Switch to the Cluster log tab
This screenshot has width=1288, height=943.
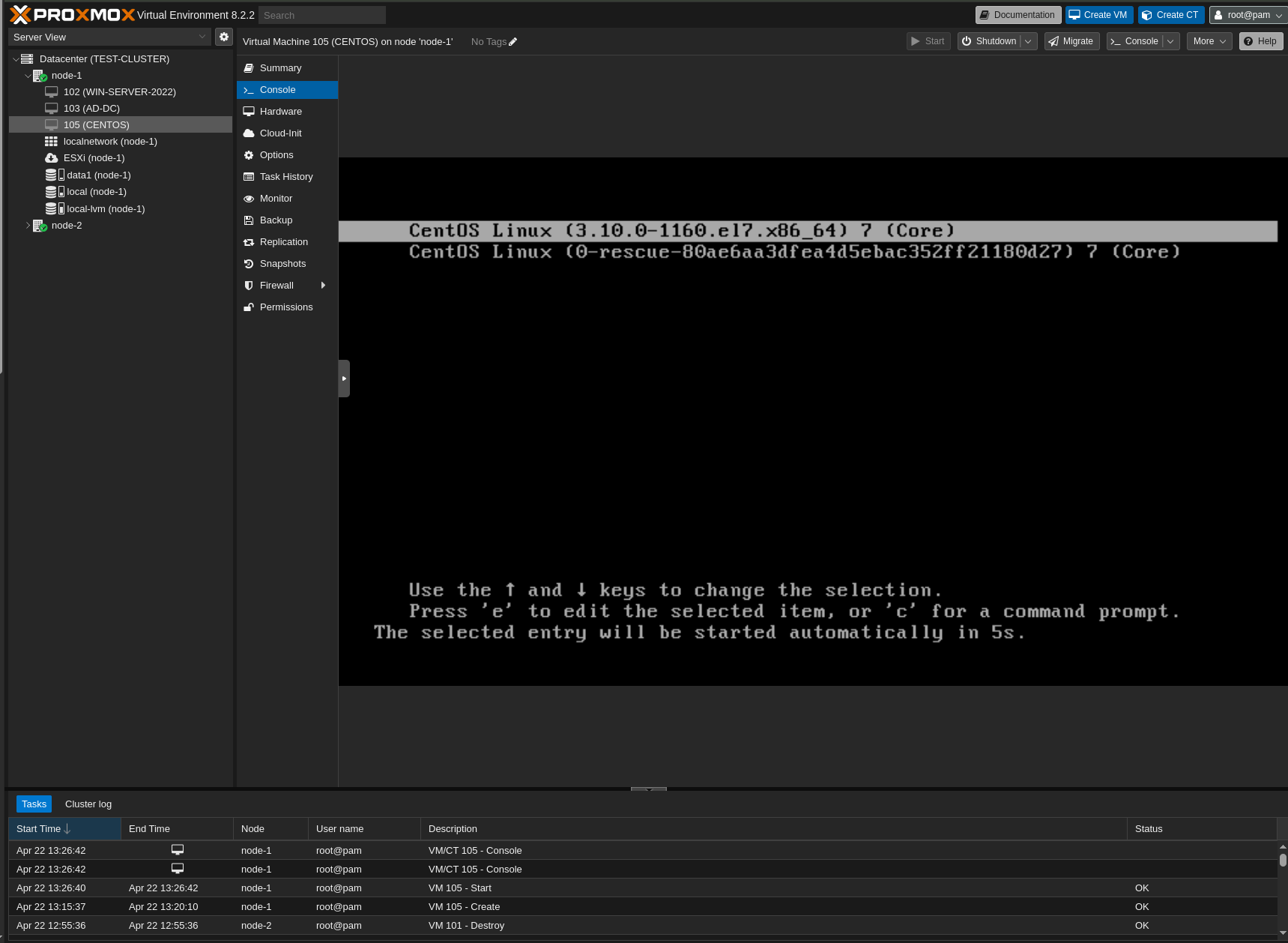tap(88, 804)
